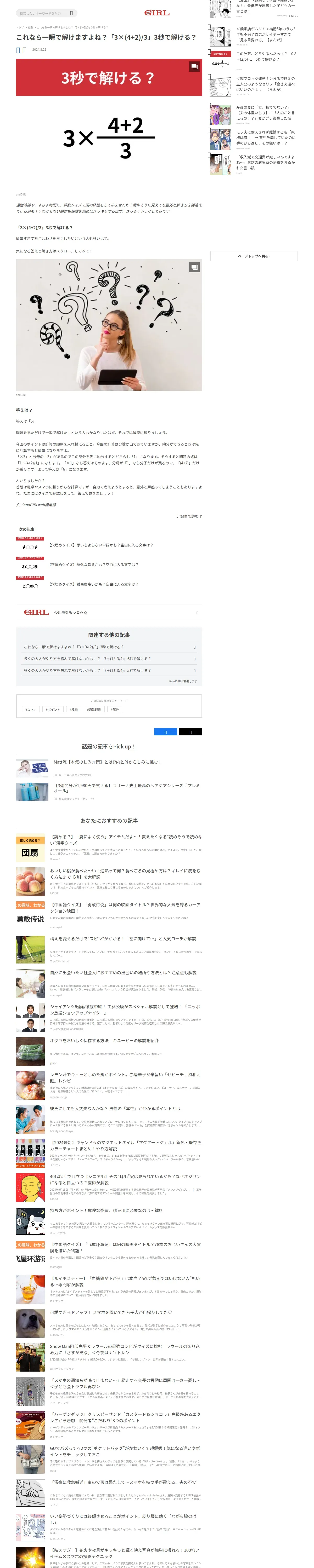314x1568 pixels.
Task: Open article '【ルイボスティー】「血糖値が下がる」は本当？'
Action: [125, 1281]
